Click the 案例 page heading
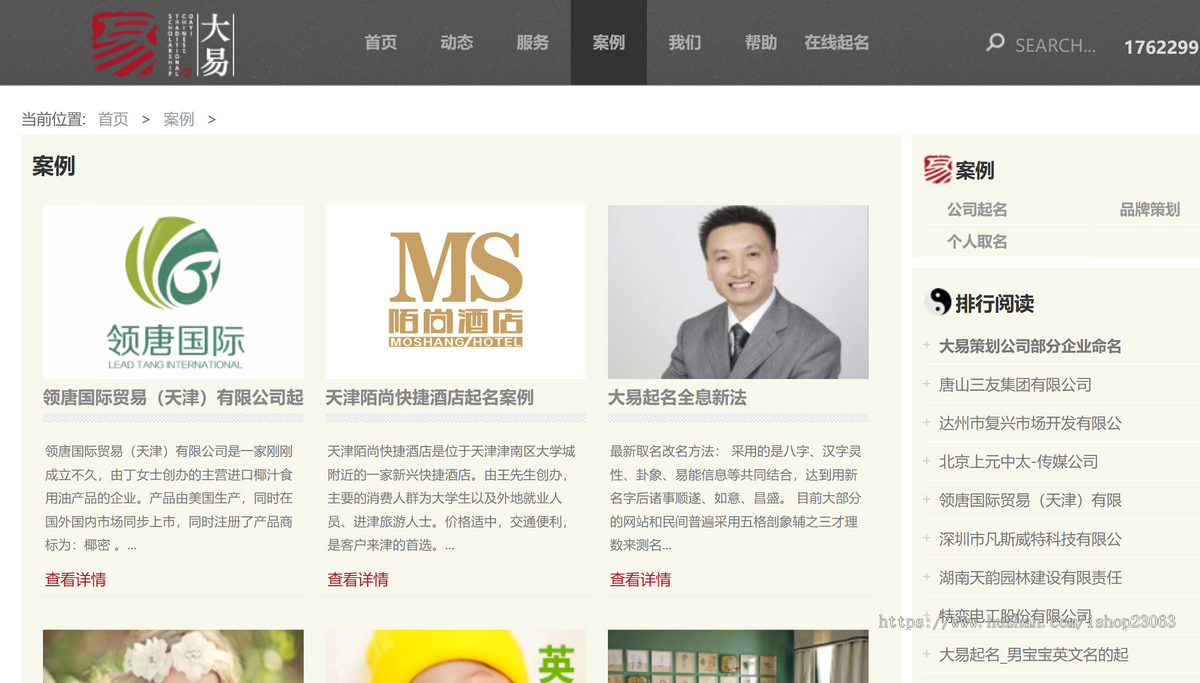Image resolution: width=1200 pixels, height=683 pixels. 54,166
